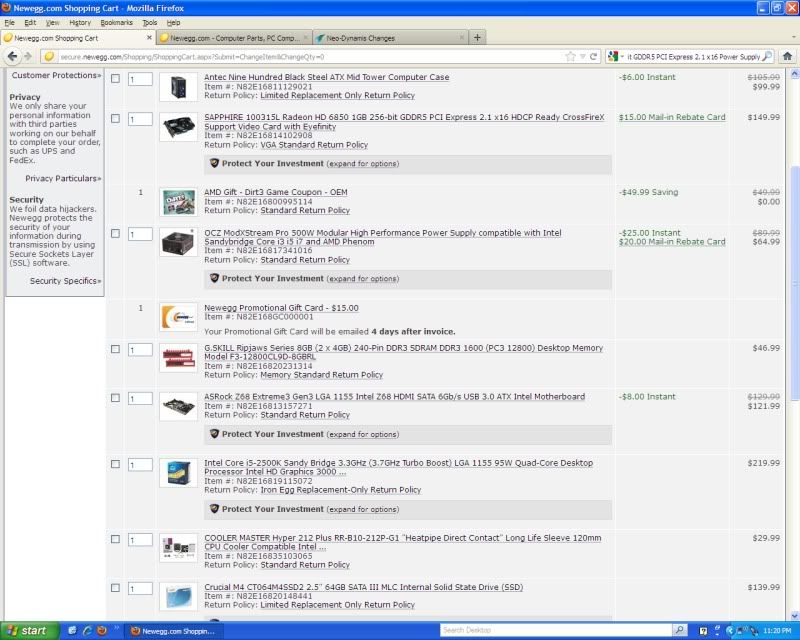Click the OCZ power supply product image
The width and height of the screenshot is (800, 640).
(178, 242)
